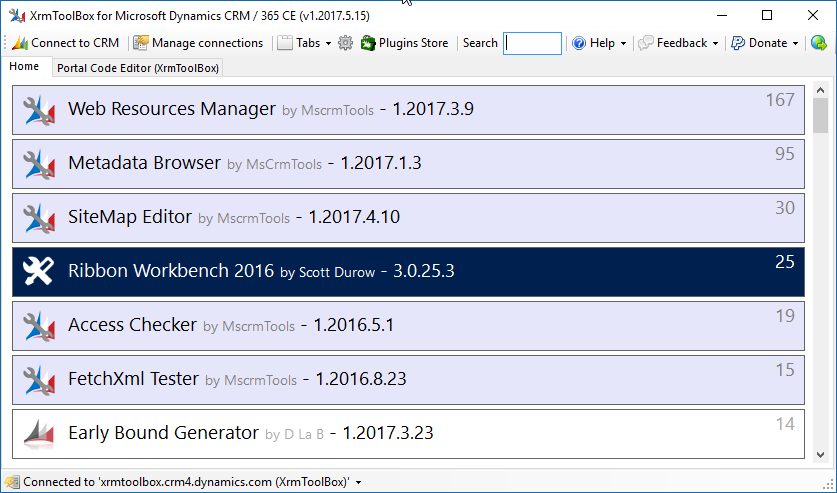
Task: Open the Feedback dropdown
Action: click(x=678, y=43)
